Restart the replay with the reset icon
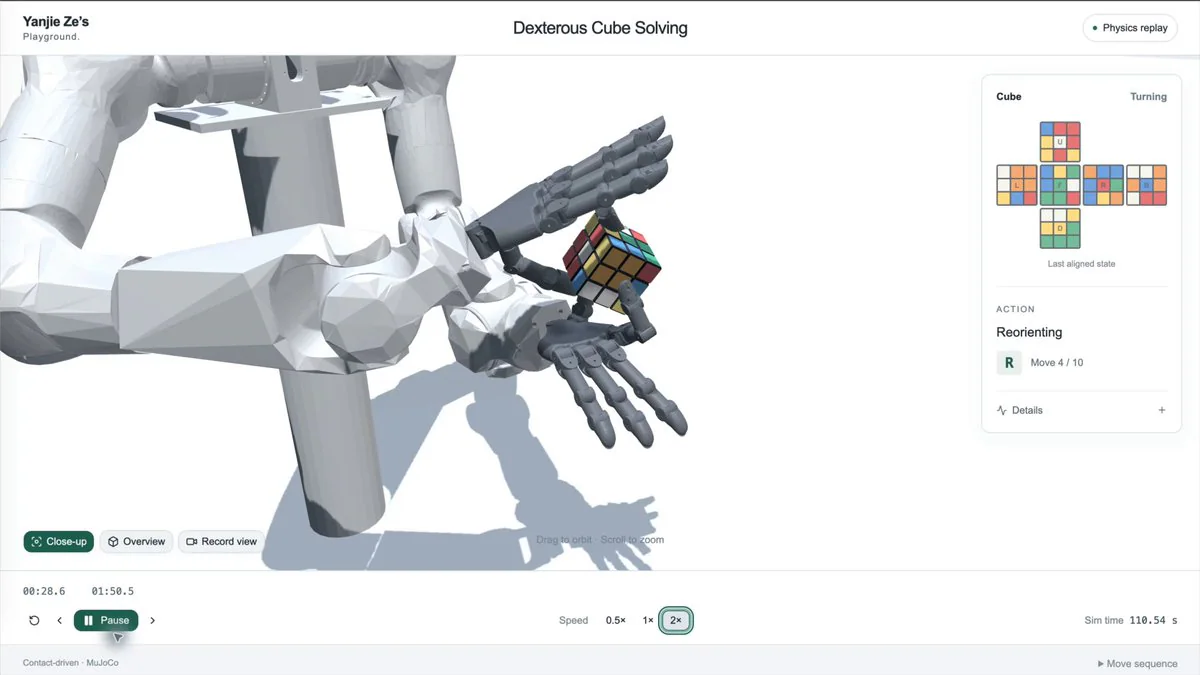Image resolution: width=1200 pixels, height=675 pixels. (34, 620)
